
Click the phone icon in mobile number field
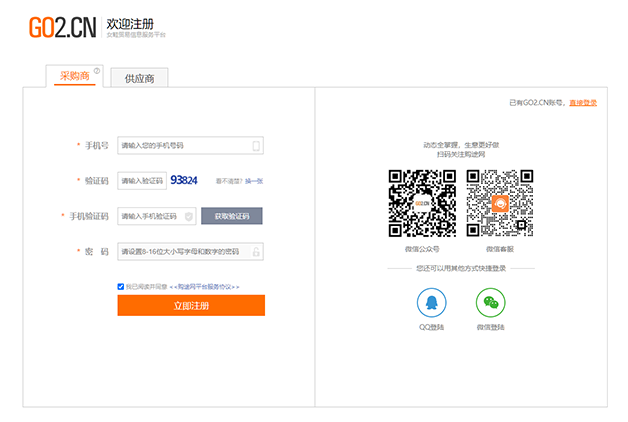pos(256,146)
